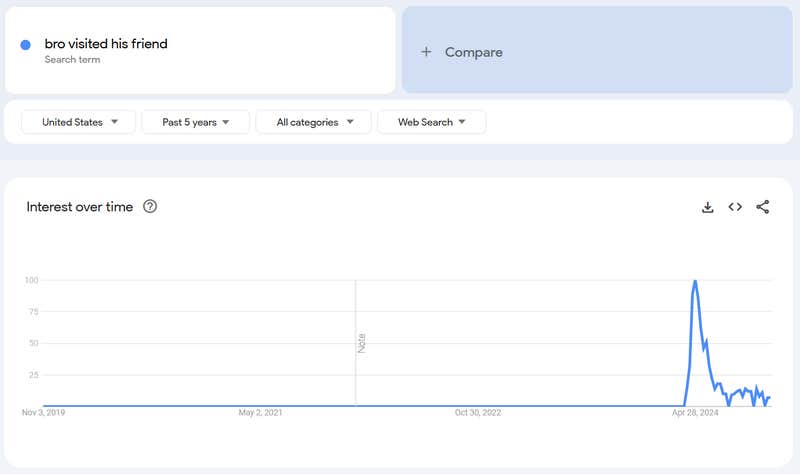Screen dimensions: 800x474
Task: Click the blue search term color dot
Action: 26,45
